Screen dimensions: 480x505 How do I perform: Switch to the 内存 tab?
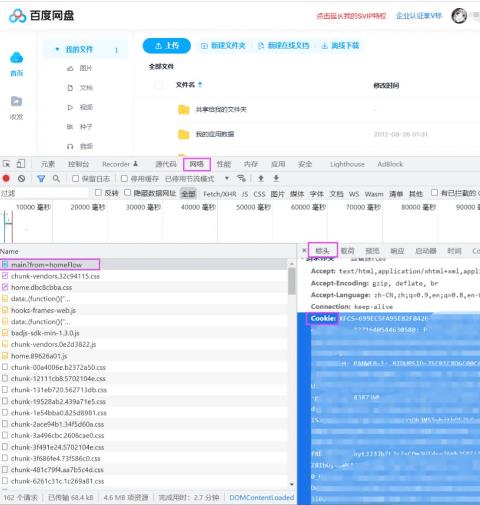(x=251, y=164)
